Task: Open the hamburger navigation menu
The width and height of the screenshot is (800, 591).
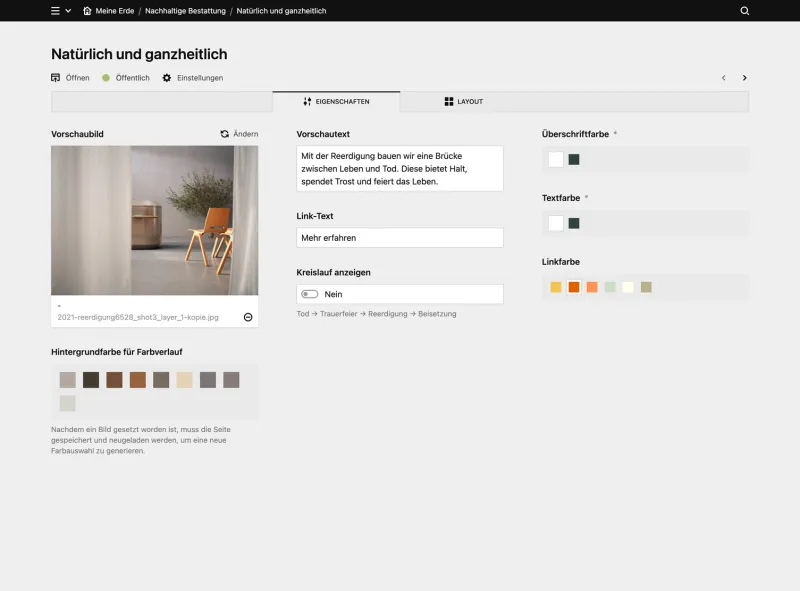Action: pyautogui.click(x=54, y=11)
